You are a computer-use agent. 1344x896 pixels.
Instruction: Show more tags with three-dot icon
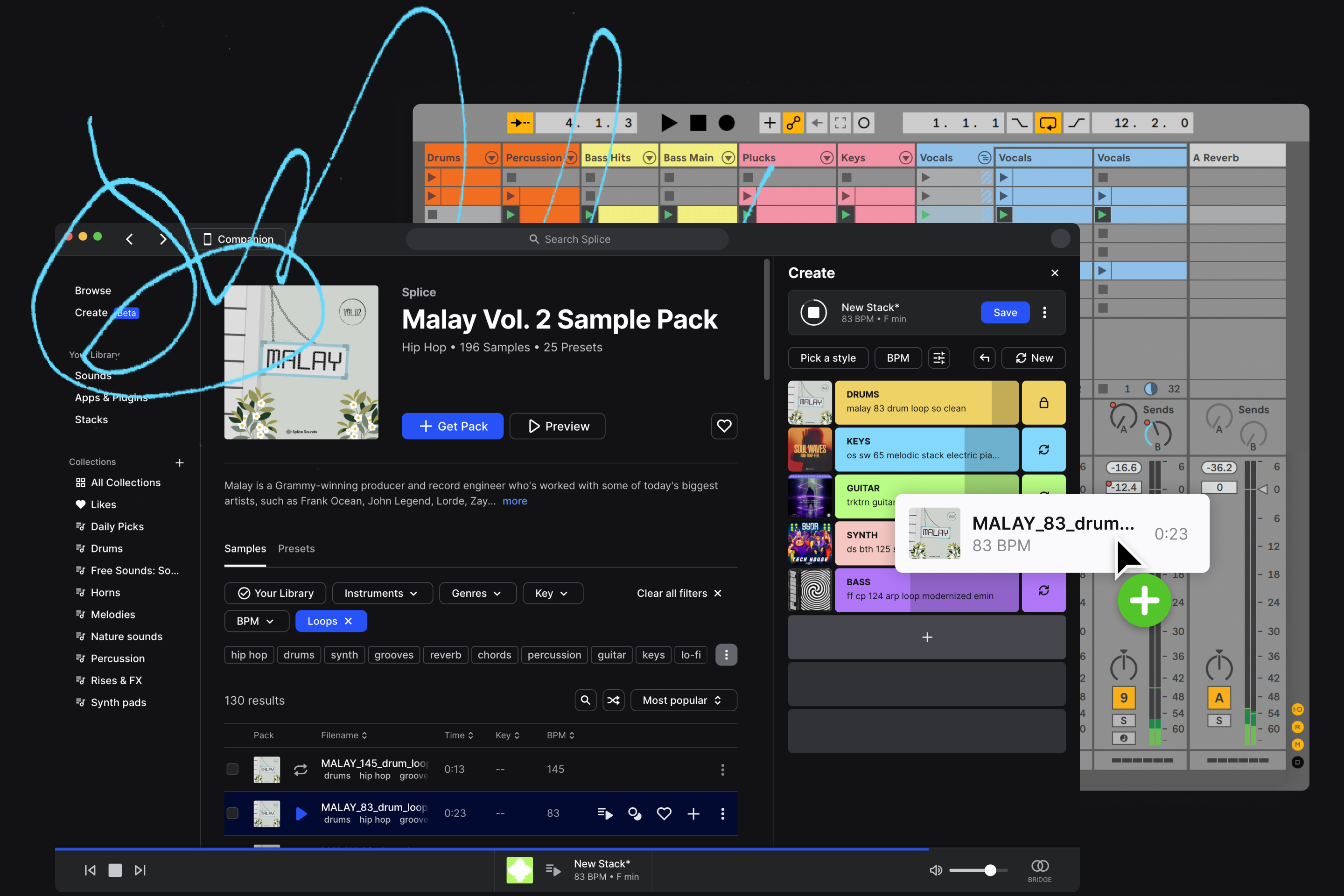(726, 655)
